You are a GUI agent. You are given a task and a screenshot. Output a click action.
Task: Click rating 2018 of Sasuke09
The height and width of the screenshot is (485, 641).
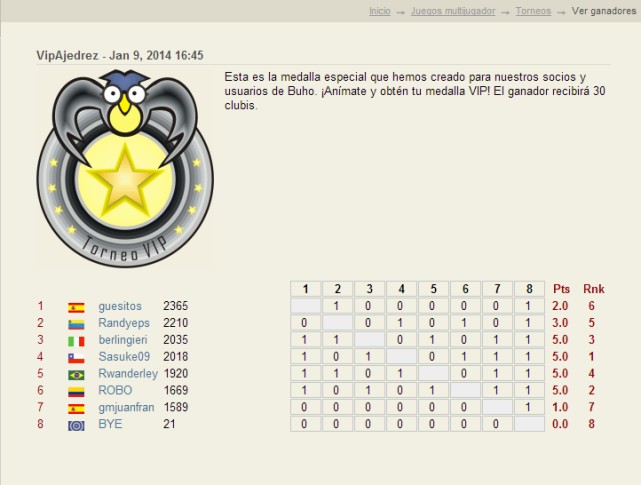[175, 356]
